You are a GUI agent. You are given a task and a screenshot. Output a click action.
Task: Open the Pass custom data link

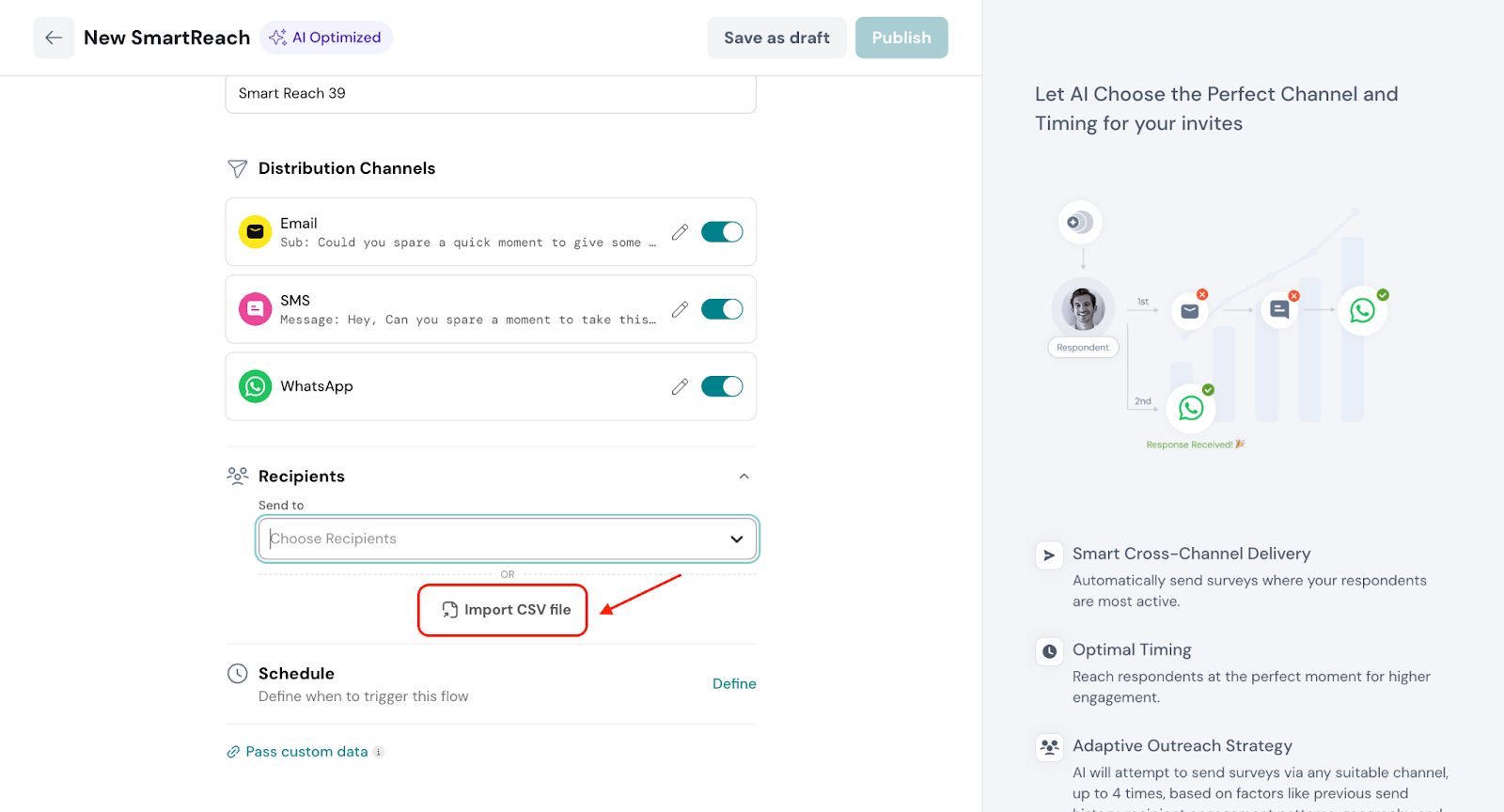point(306,752)
